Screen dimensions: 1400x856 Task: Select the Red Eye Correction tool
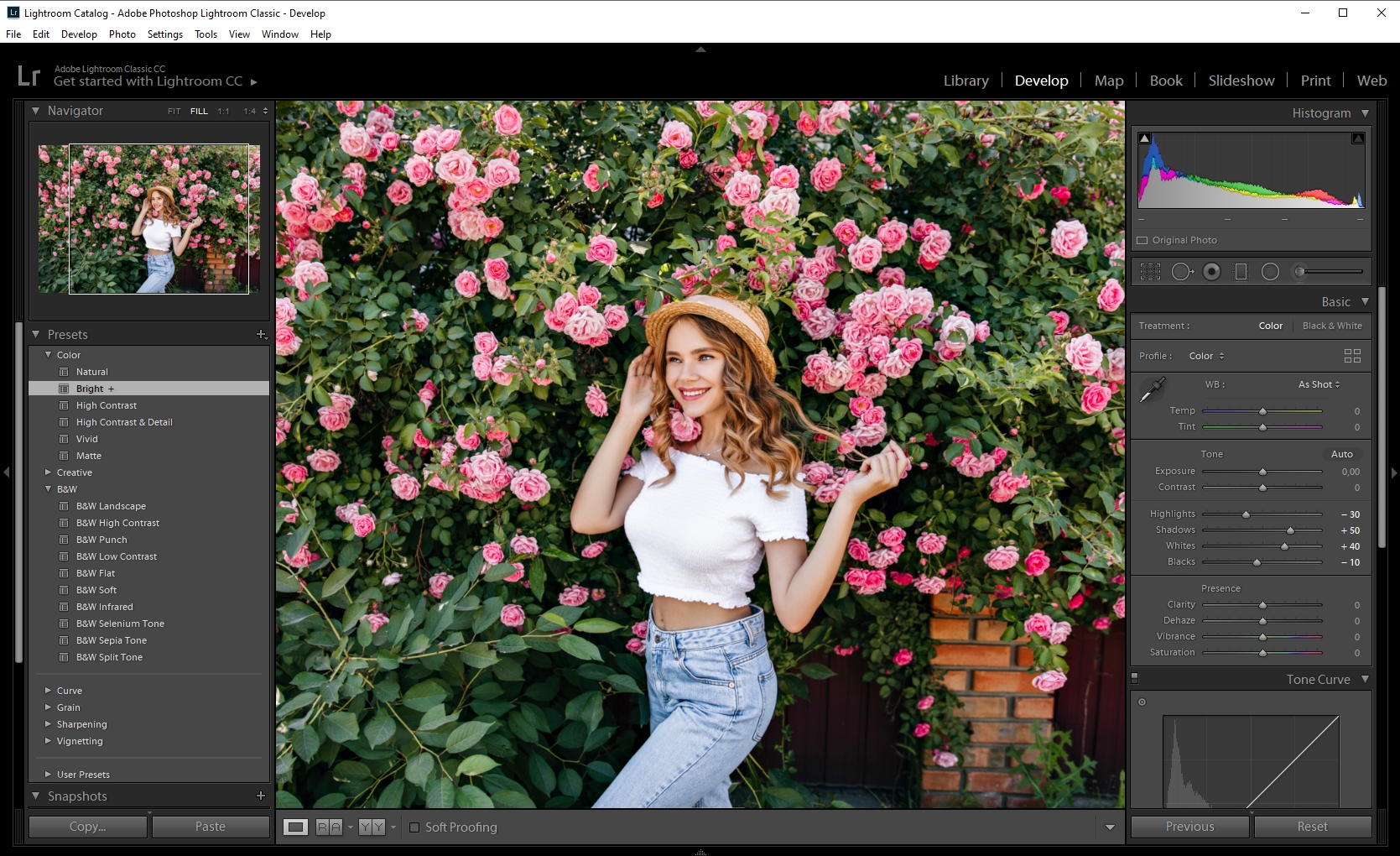1211,271
